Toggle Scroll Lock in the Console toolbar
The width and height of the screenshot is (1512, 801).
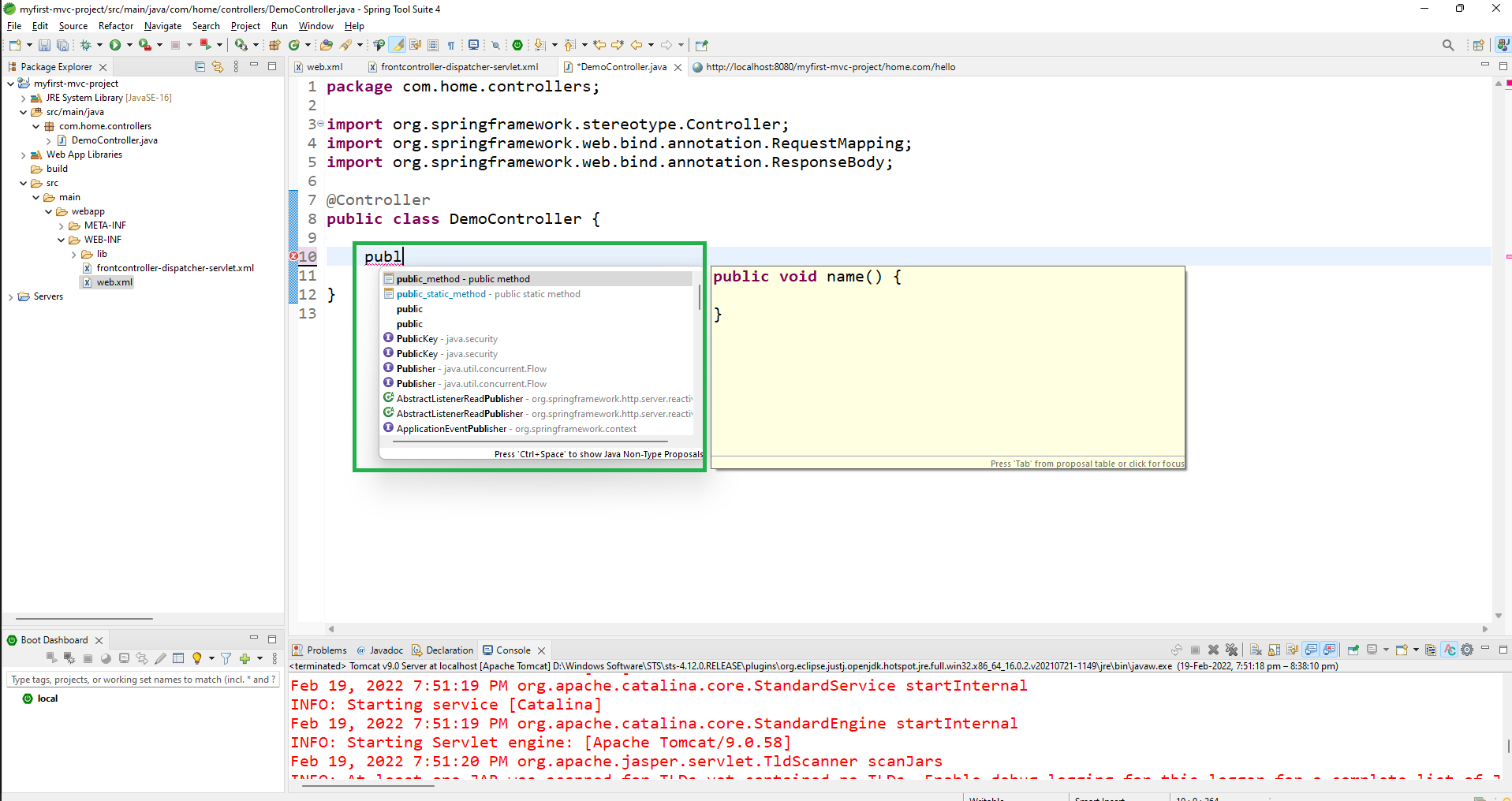(x=1274, y=650)
